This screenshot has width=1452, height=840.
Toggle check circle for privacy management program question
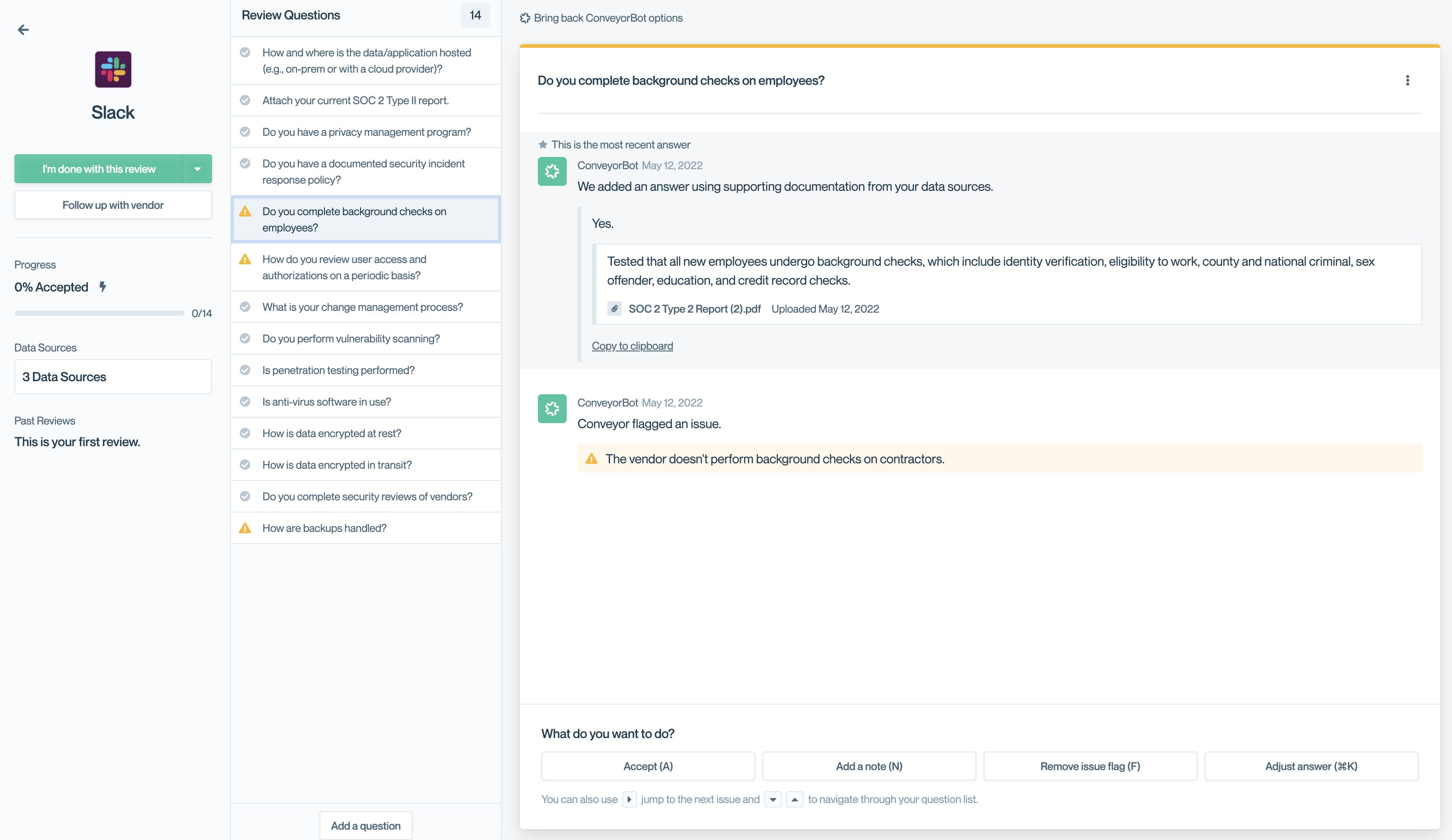click(x=245, y=132)
